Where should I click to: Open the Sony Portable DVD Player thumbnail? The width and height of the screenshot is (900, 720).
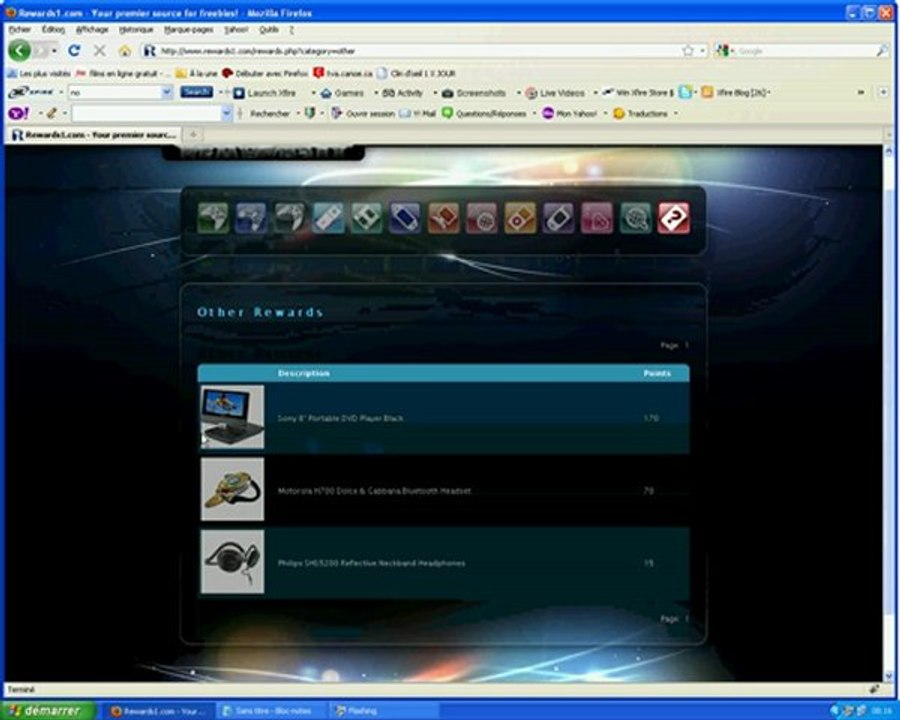(x=232, y=417)
